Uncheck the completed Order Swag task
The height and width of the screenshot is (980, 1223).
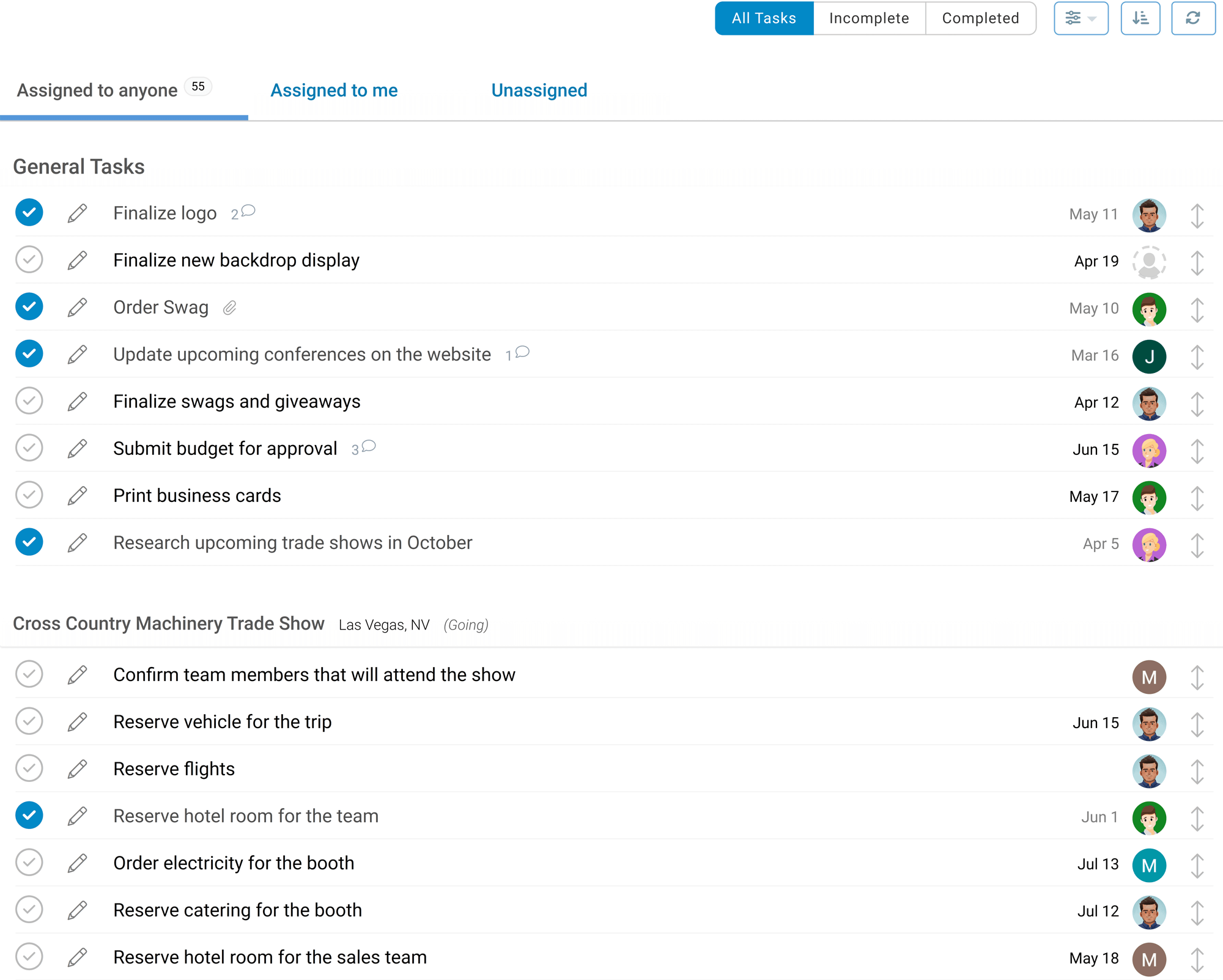[x=29, y=307]
